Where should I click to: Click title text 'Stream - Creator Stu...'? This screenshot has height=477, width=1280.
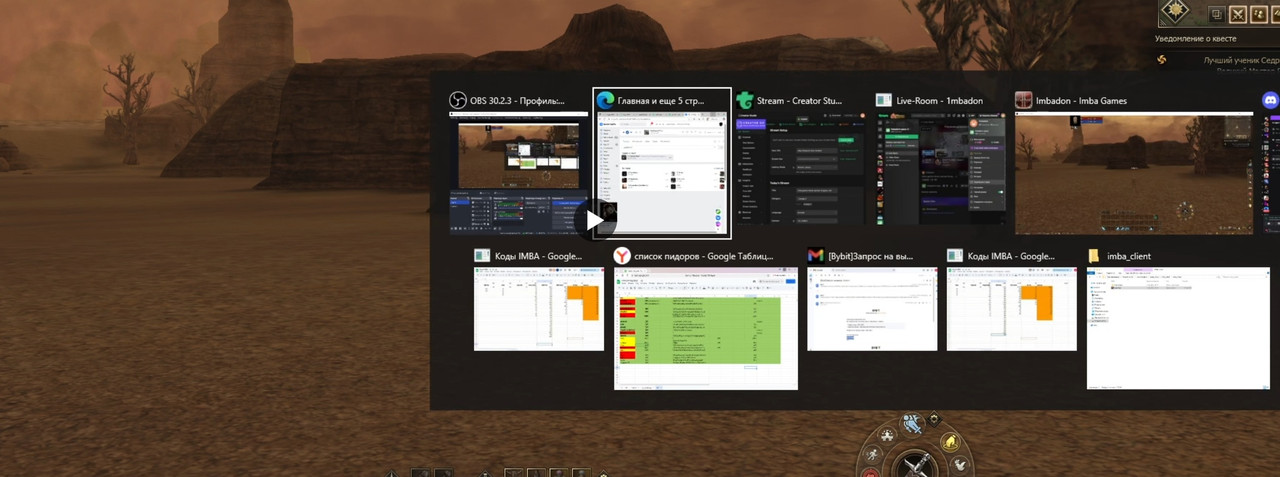click(799, 101)
